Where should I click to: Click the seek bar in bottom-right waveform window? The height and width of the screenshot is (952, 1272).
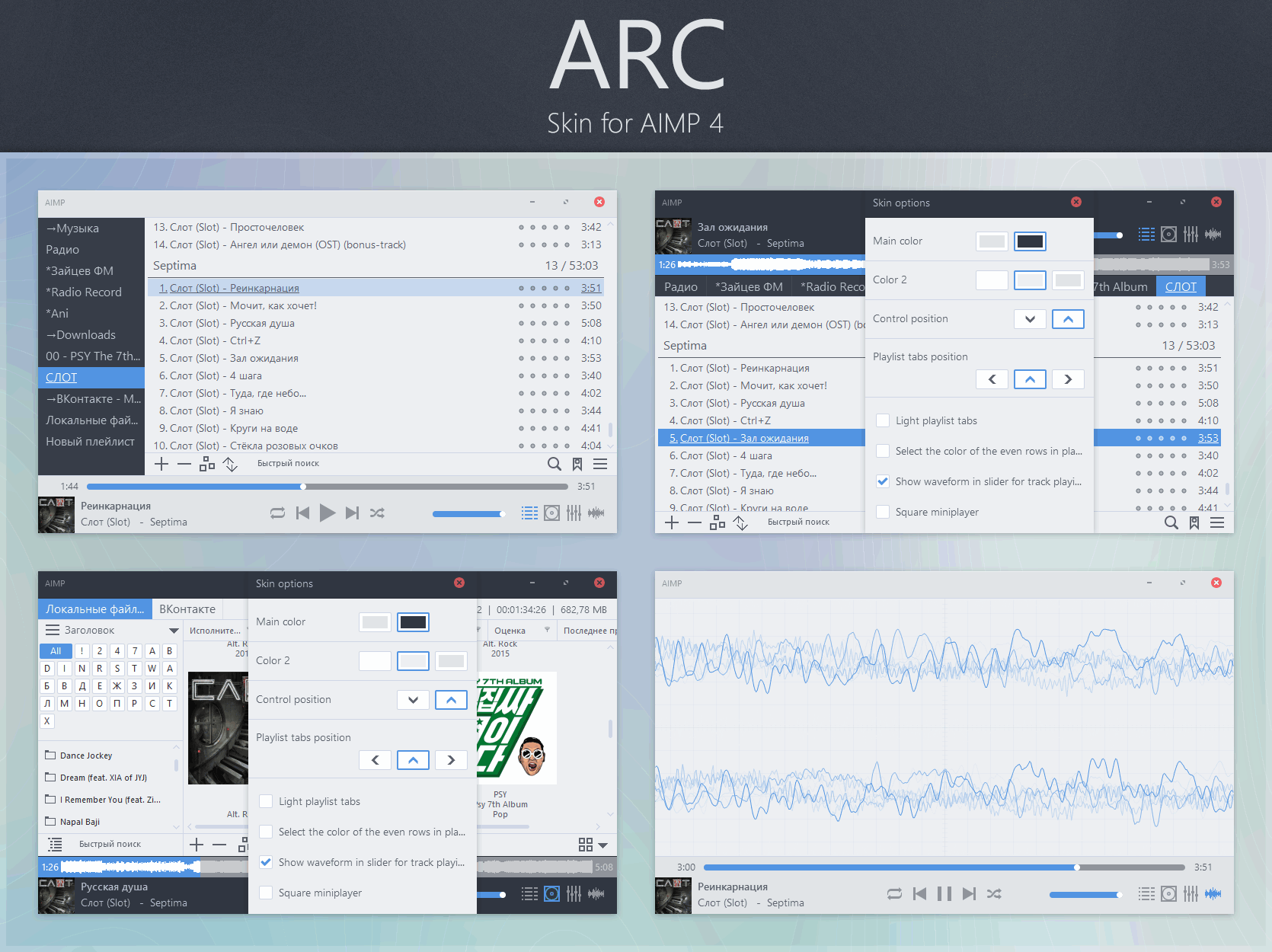[944, 867]
